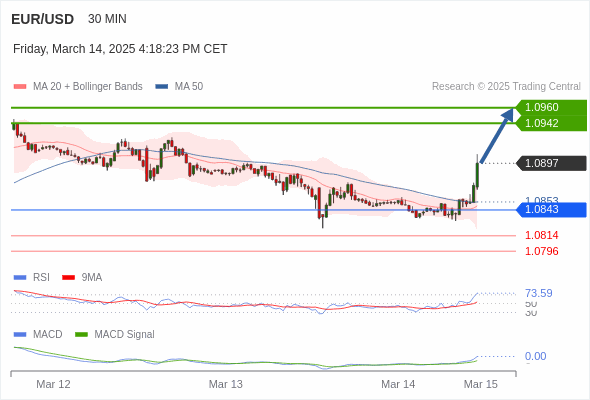Viewport: 590px width, 400px height.
Task: Click the EUR/USD pair title
Action: tap(43, 19)
